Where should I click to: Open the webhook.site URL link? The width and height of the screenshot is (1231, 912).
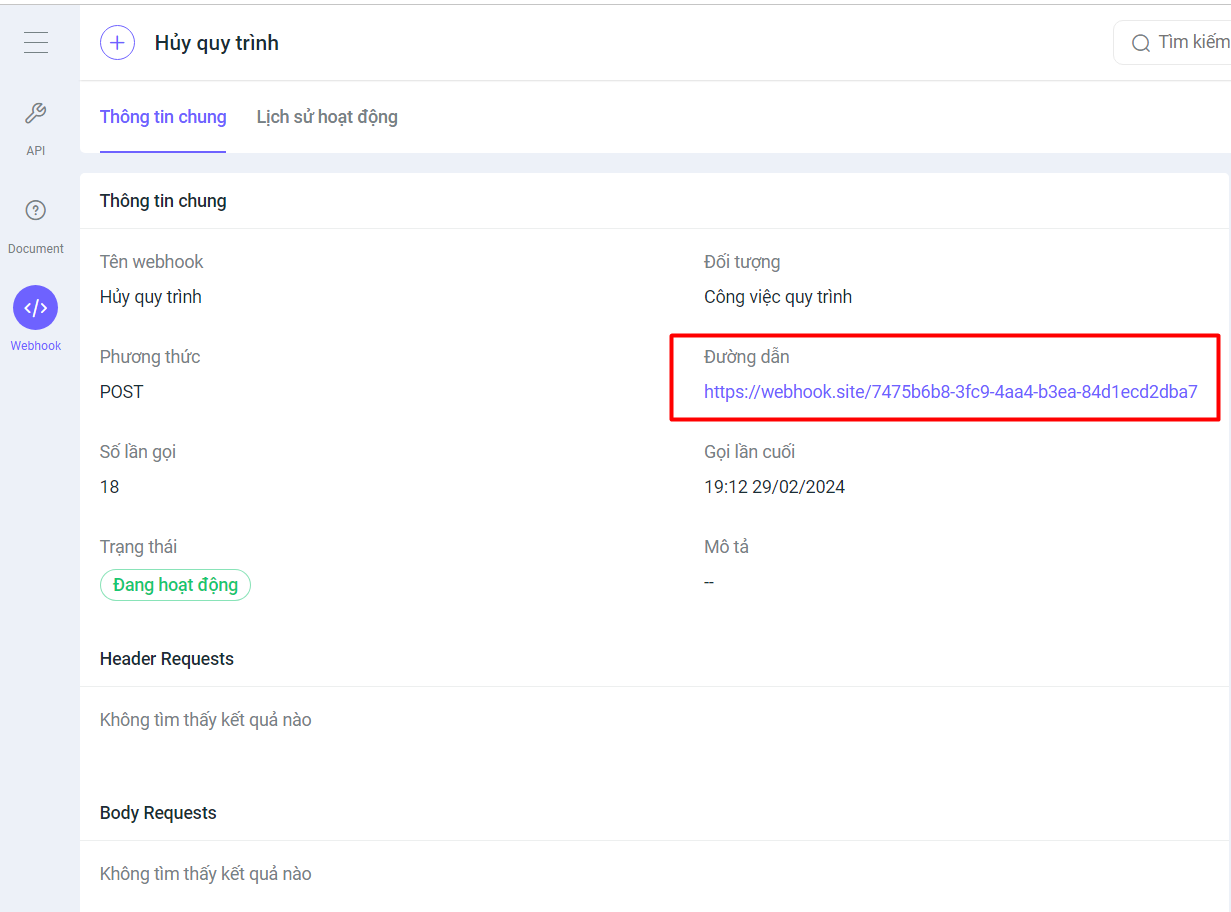point(950,392)
